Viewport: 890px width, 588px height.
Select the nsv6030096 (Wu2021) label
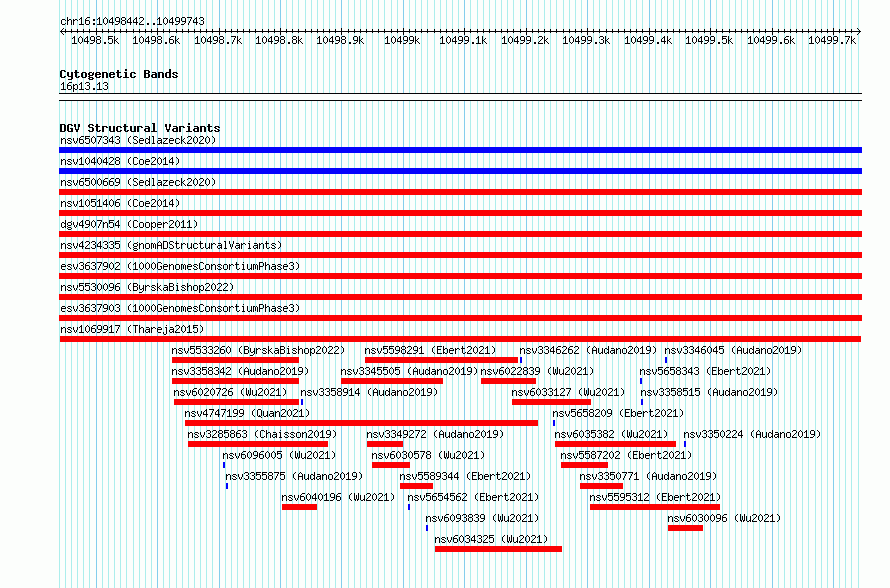coord(724,518)
